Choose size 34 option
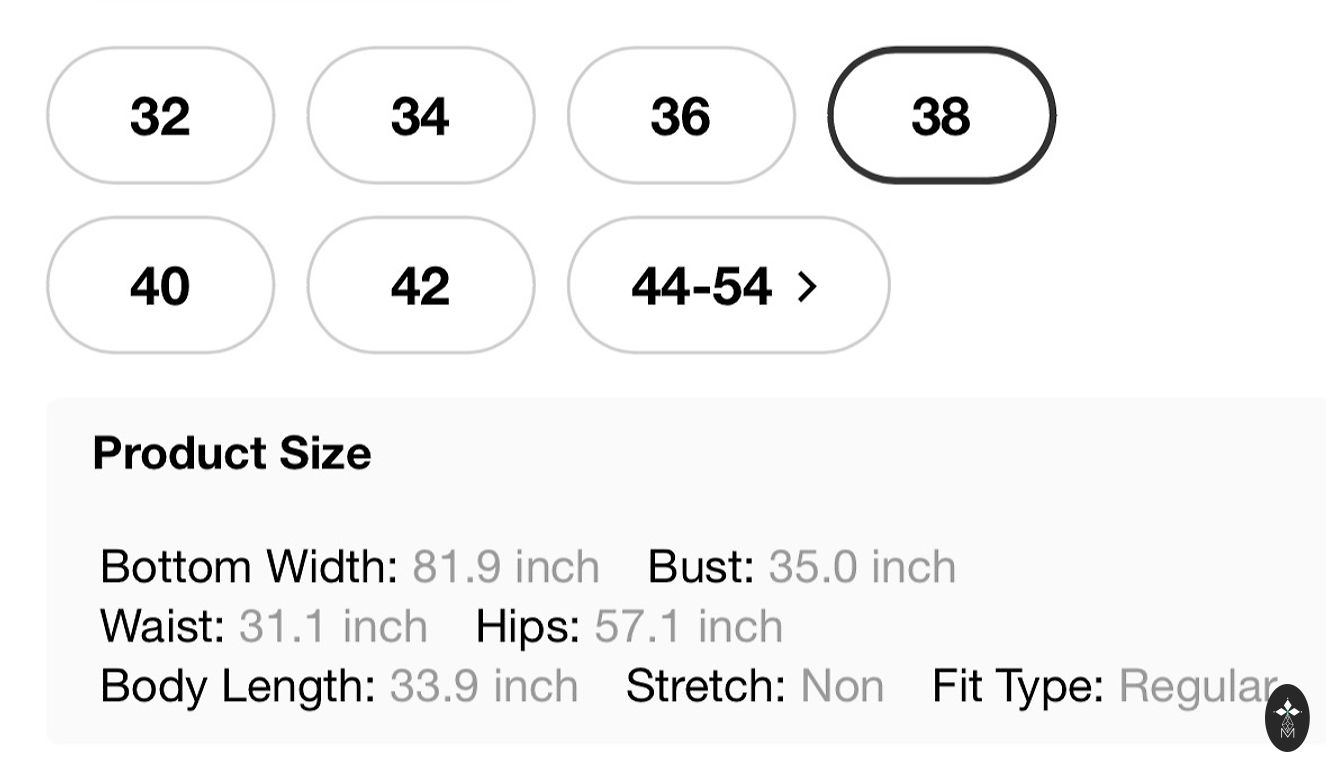 [x=420, y=116]
